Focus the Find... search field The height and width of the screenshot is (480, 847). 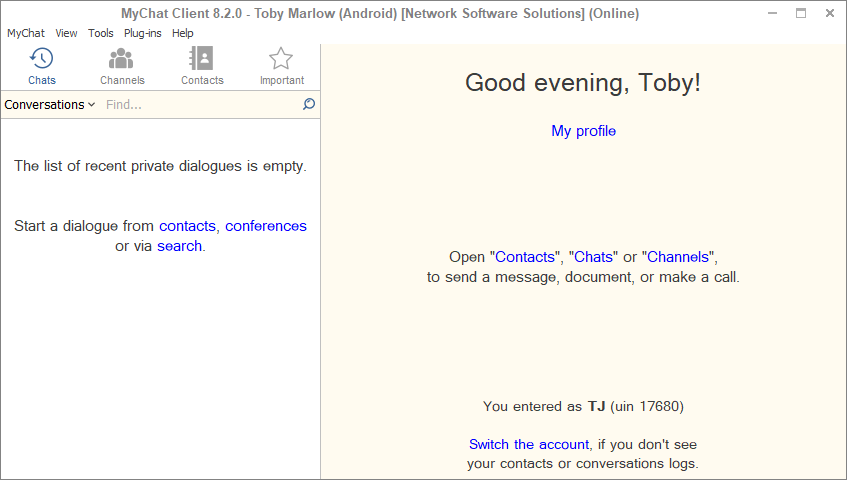point(203,104)
